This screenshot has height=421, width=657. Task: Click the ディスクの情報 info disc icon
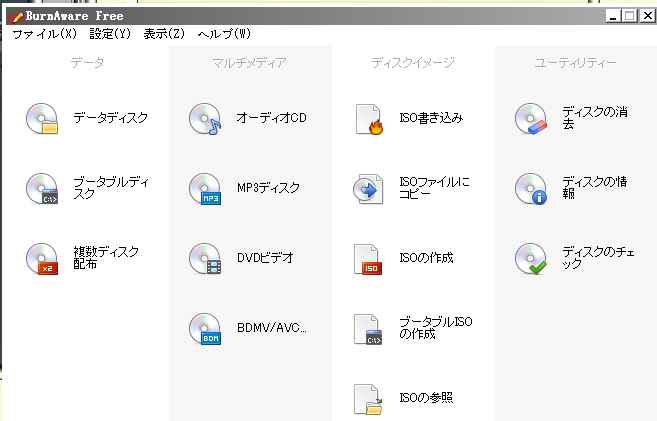coord(531,189)
